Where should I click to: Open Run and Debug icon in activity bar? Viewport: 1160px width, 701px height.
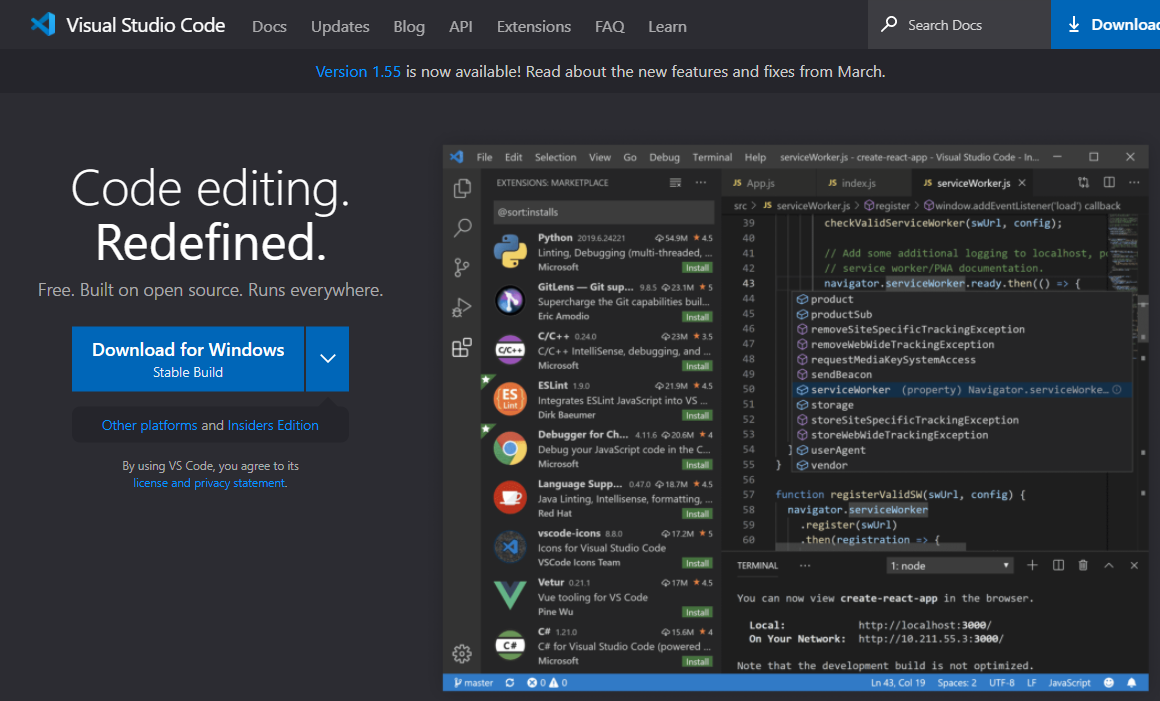(462, 307)
